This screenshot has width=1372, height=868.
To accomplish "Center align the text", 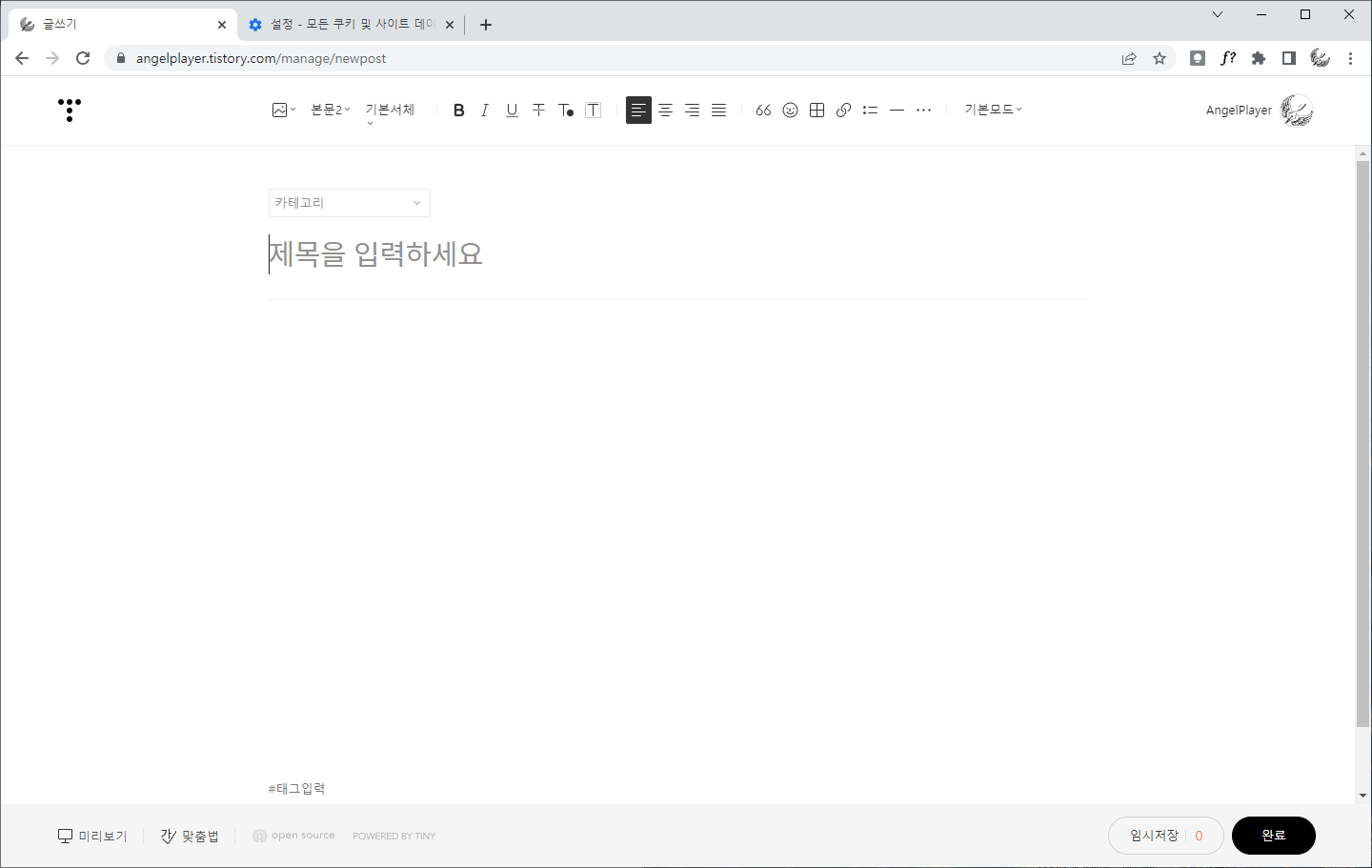I will (x=665, y=110).
